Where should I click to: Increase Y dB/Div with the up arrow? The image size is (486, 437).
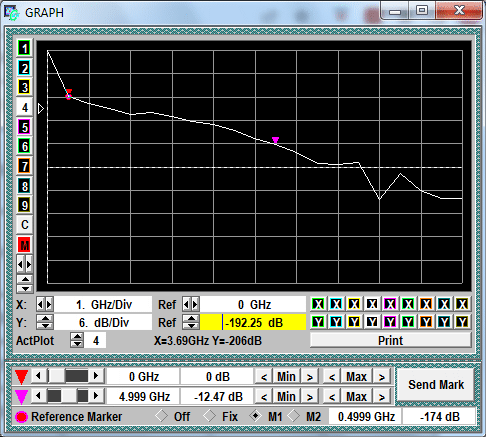(x=45, y=318)
